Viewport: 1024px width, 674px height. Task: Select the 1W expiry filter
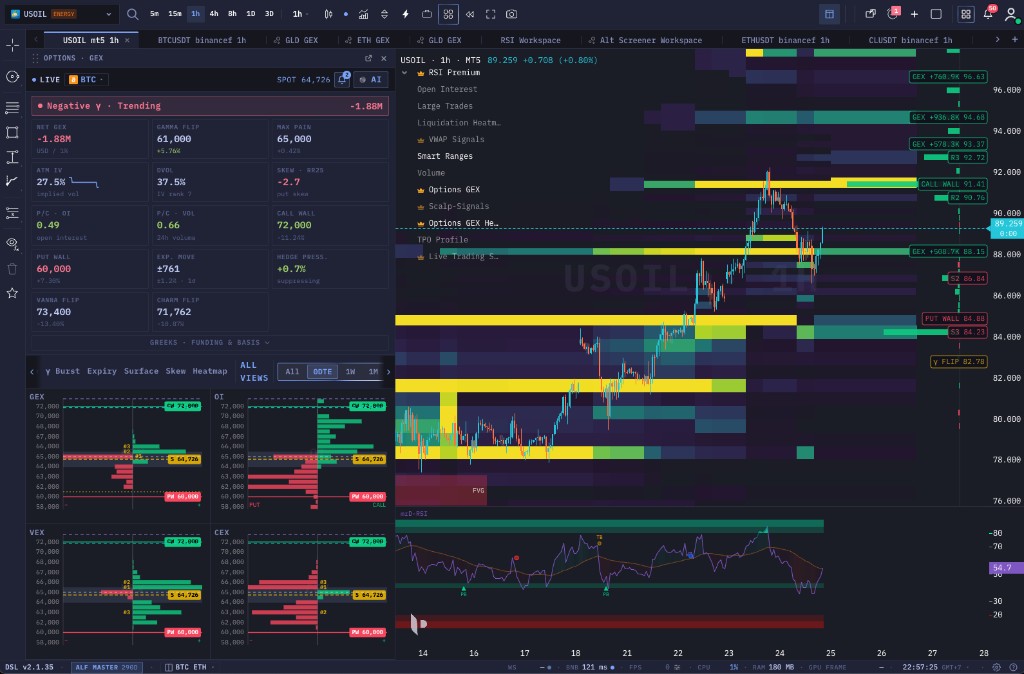(x=350, y=372)
